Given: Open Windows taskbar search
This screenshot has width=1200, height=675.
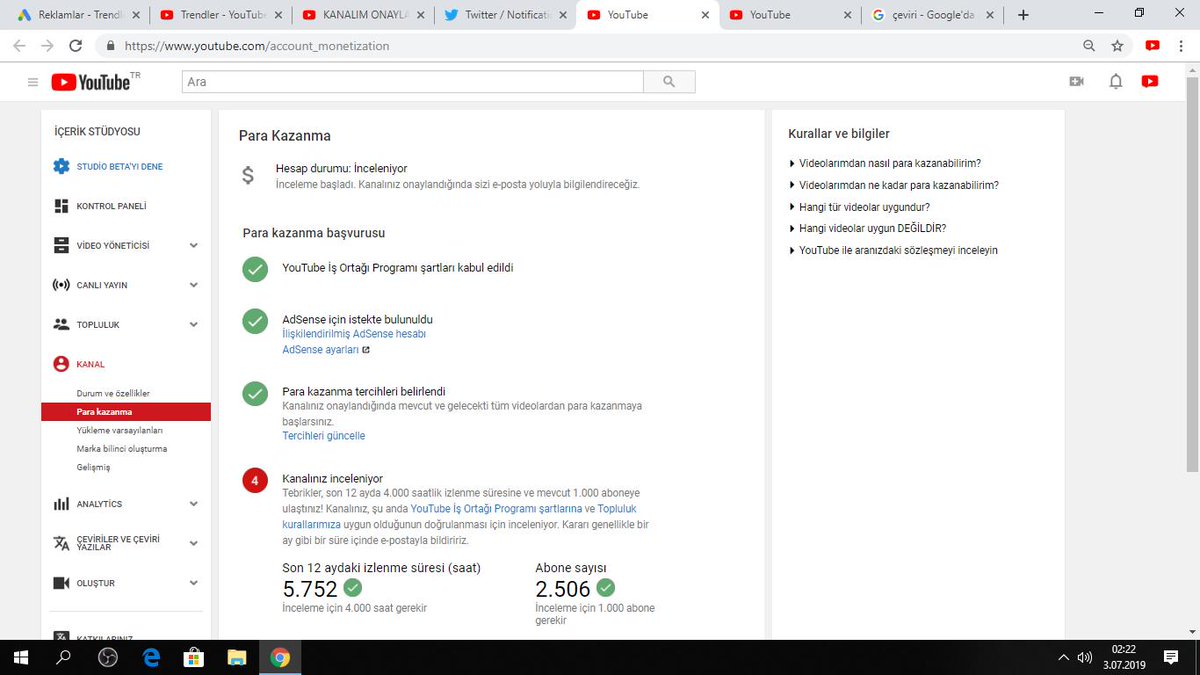Looking at the screenshot, I should 64,657.
